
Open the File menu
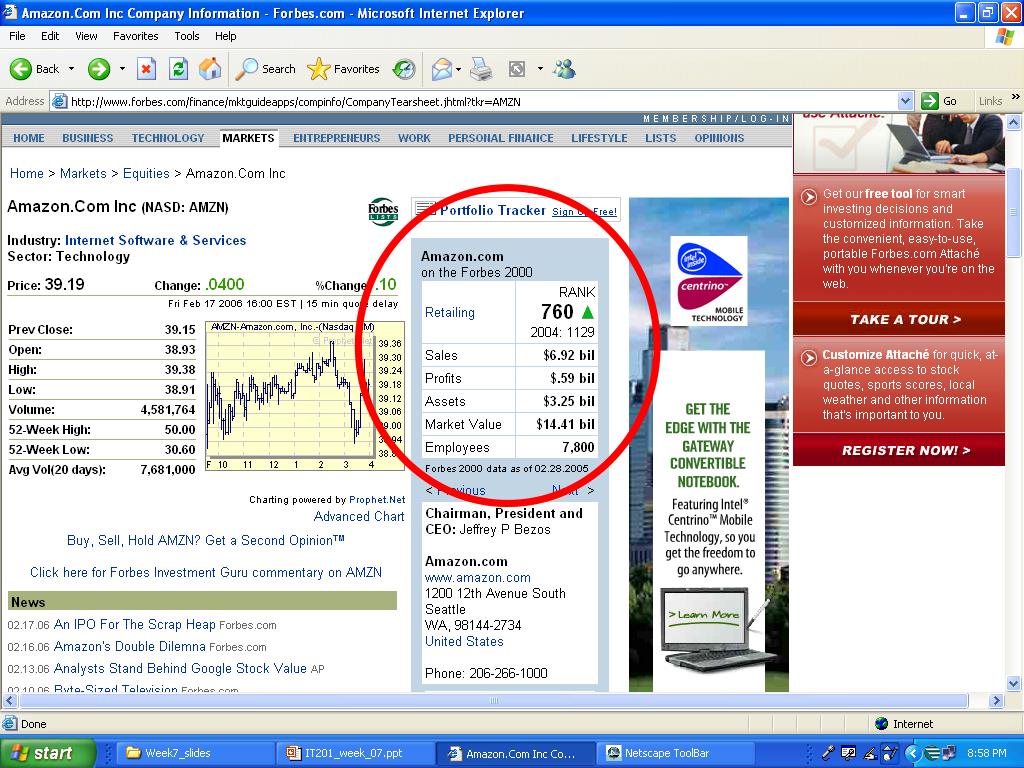pyautogui.click(x=18, y=36)
